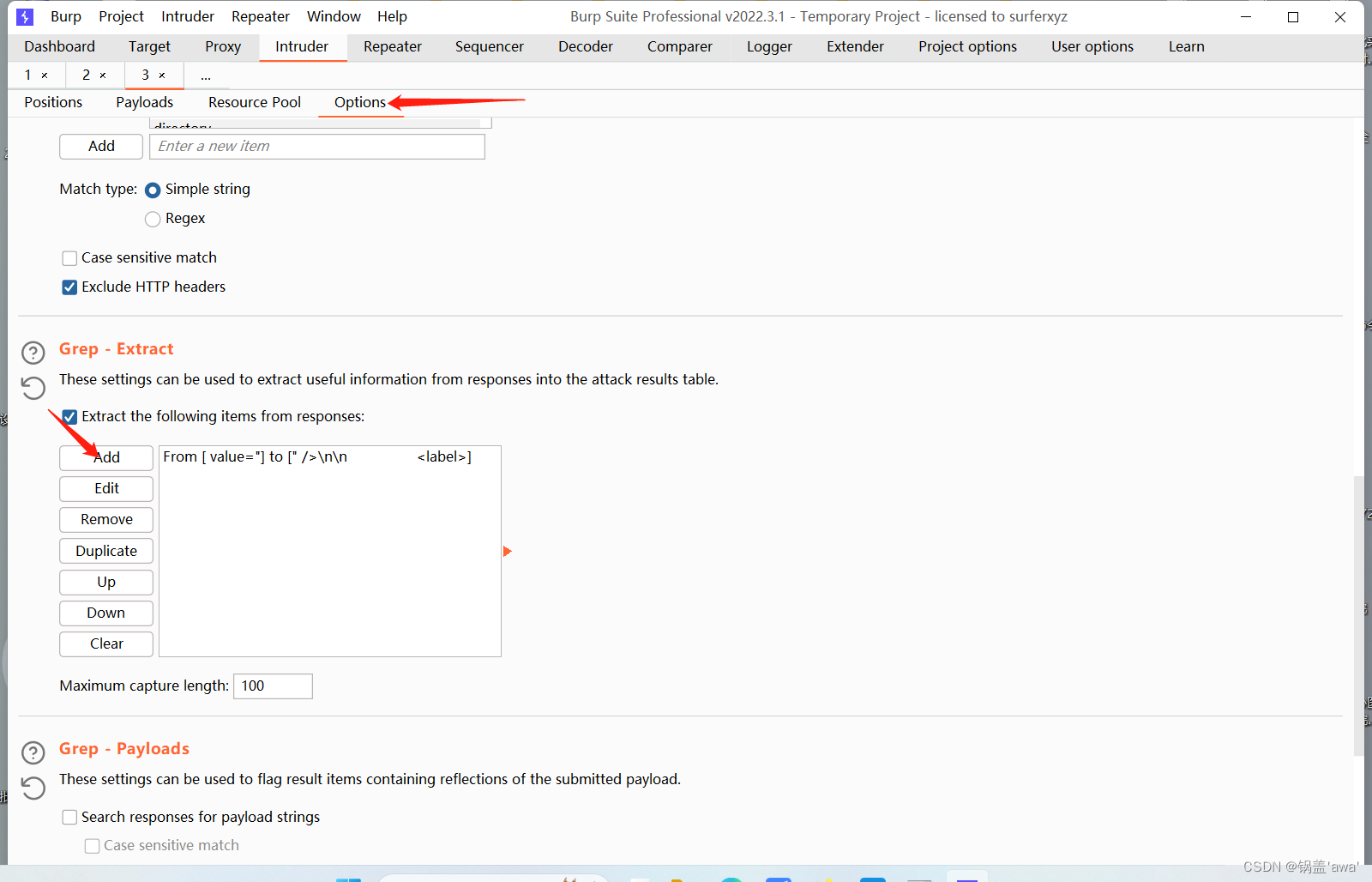Click the Burp Suite logo icon
This screenshot has height=882, width=1372.
point(25,16)
